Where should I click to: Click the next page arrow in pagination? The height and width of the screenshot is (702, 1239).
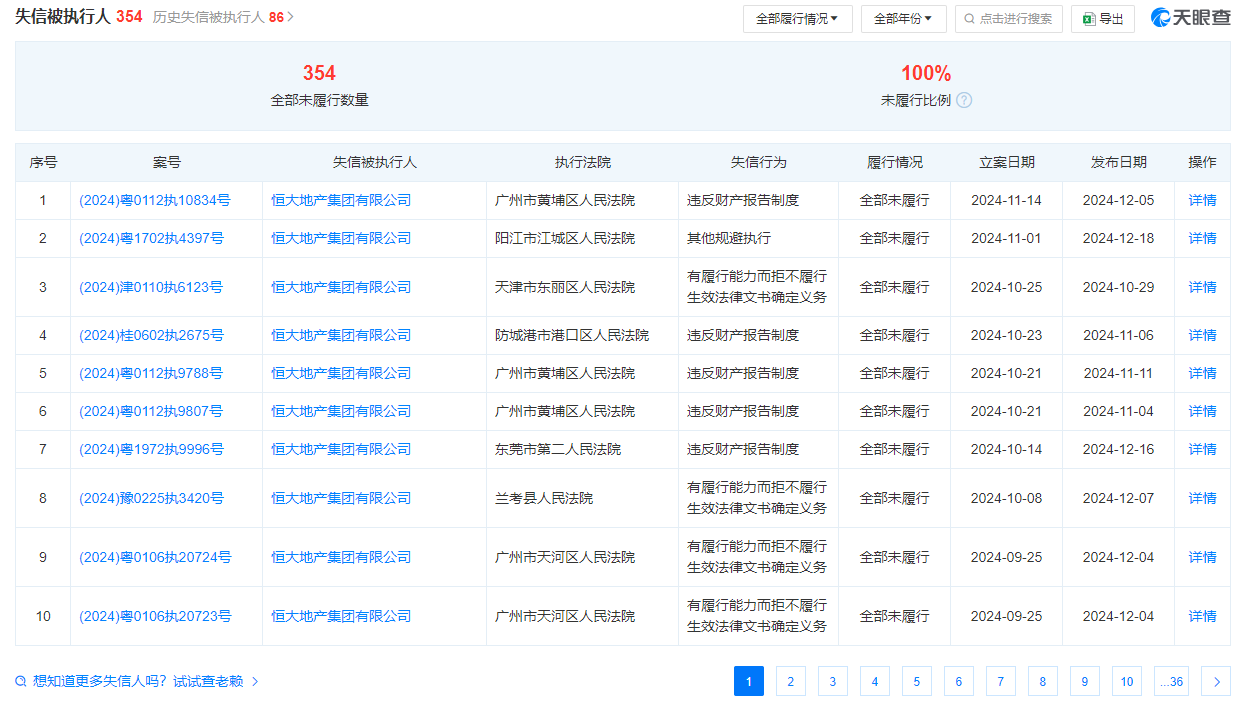[1216, 682]
